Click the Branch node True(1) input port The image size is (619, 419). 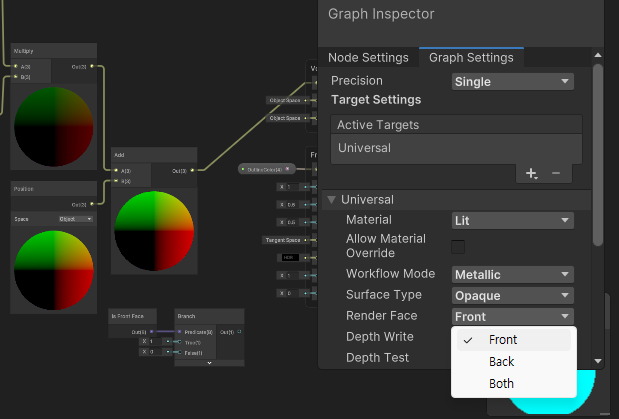pos(180,342)
